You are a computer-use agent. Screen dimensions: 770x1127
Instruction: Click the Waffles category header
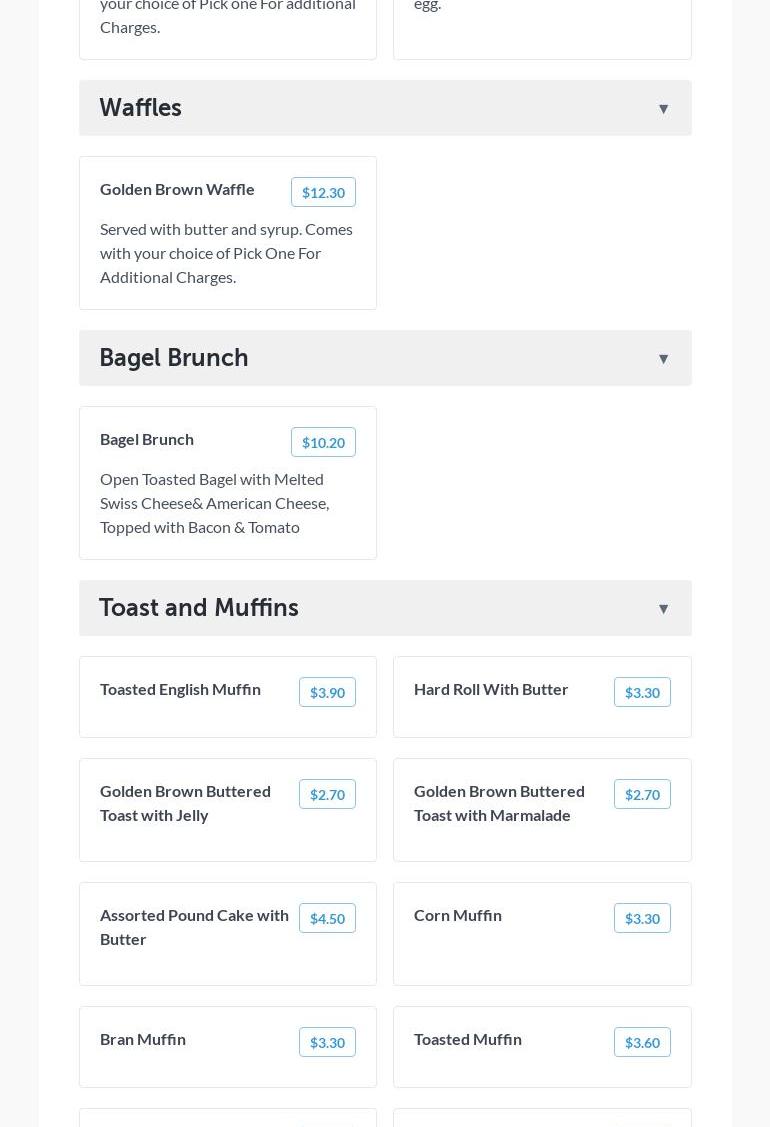(141, 108)
